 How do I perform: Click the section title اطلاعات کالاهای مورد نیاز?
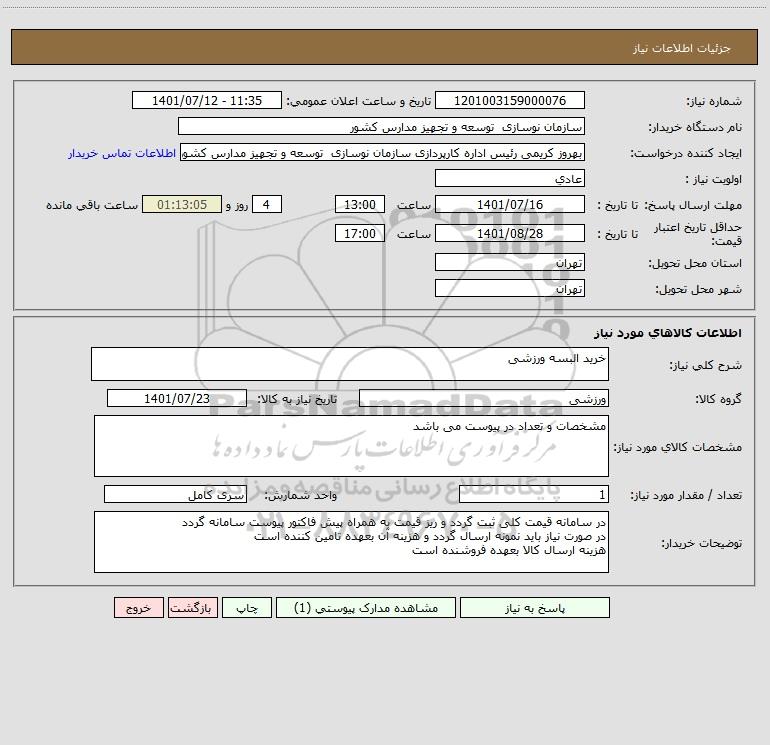(668, 332)
